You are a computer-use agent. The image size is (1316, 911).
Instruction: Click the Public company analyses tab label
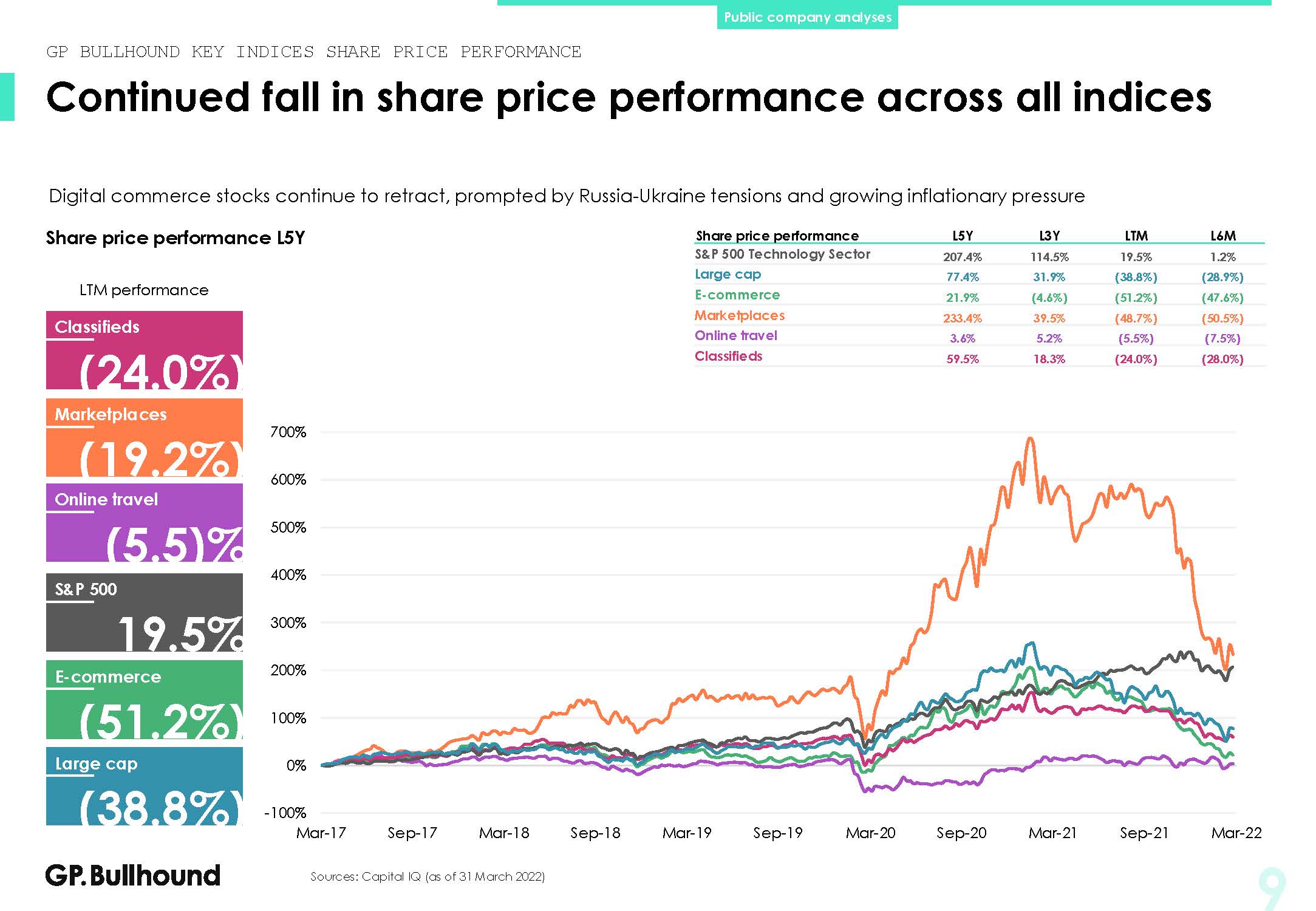point(807,17)
